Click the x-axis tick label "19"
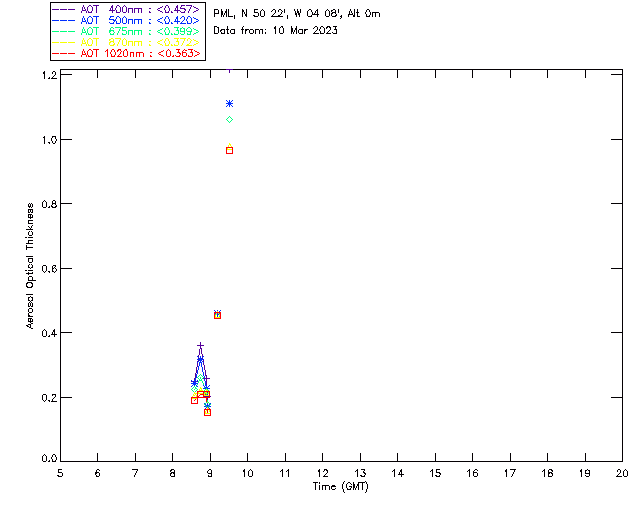The height and width of the screenshot is (512, 640). pyautogui.click(x=585, y=473)
